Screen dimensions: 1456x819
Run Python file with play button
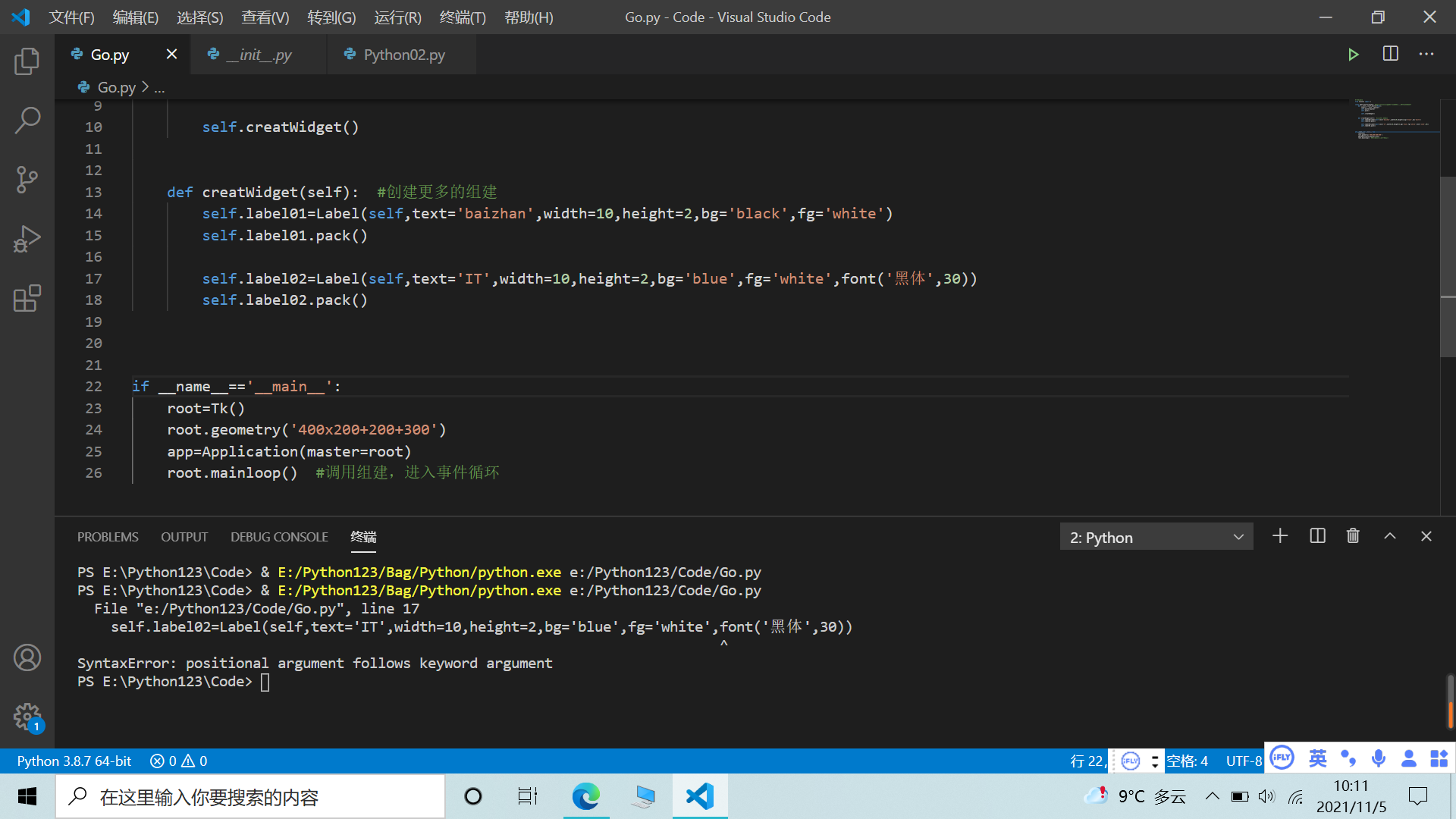[1353, 55]
